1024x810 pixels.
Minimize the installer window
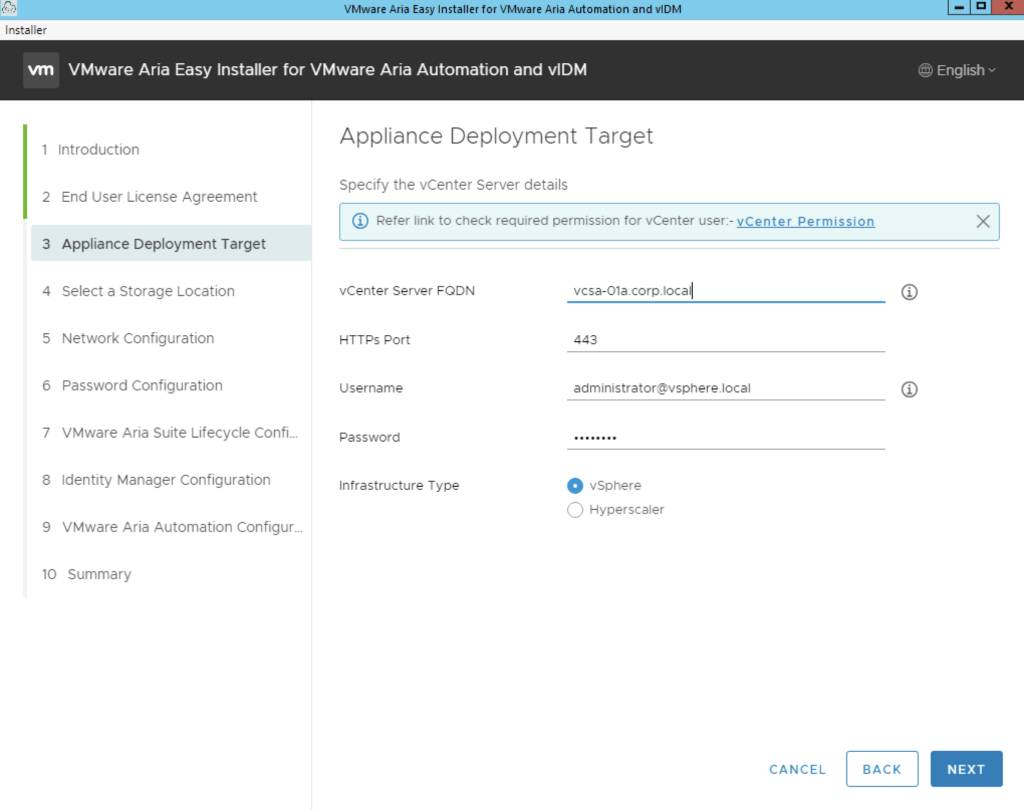(958, 7)
